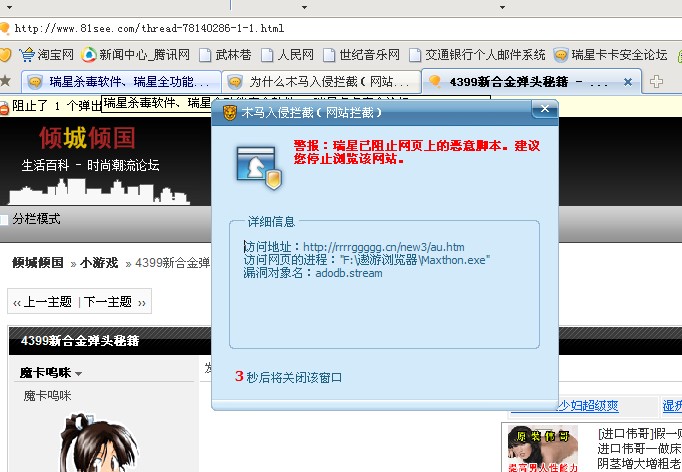Screen dimensions: 682x472
Task: Click the page icon beside 交通银行个人邮件系统
Action: (415, 55)
